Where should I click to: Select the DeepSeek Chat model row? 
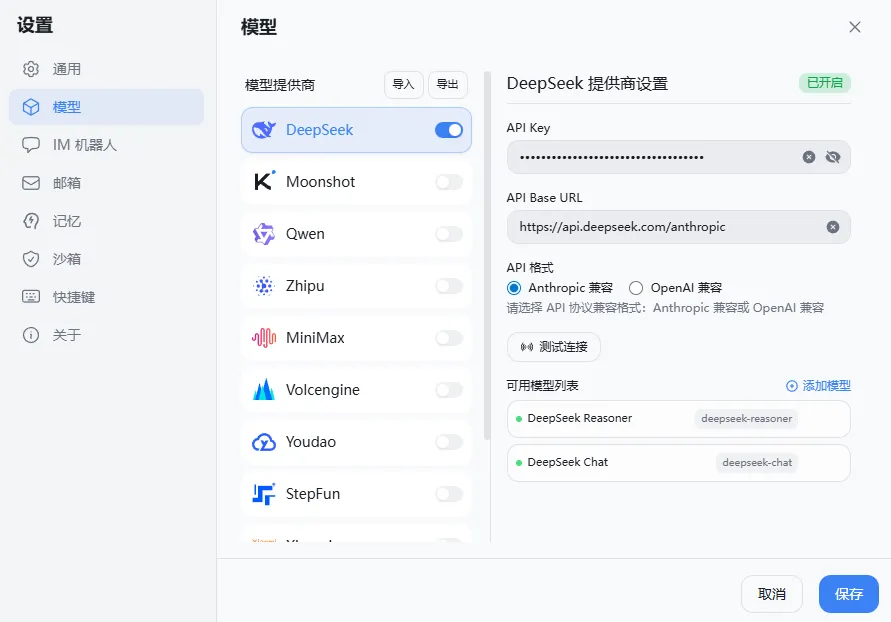point(678,463)
